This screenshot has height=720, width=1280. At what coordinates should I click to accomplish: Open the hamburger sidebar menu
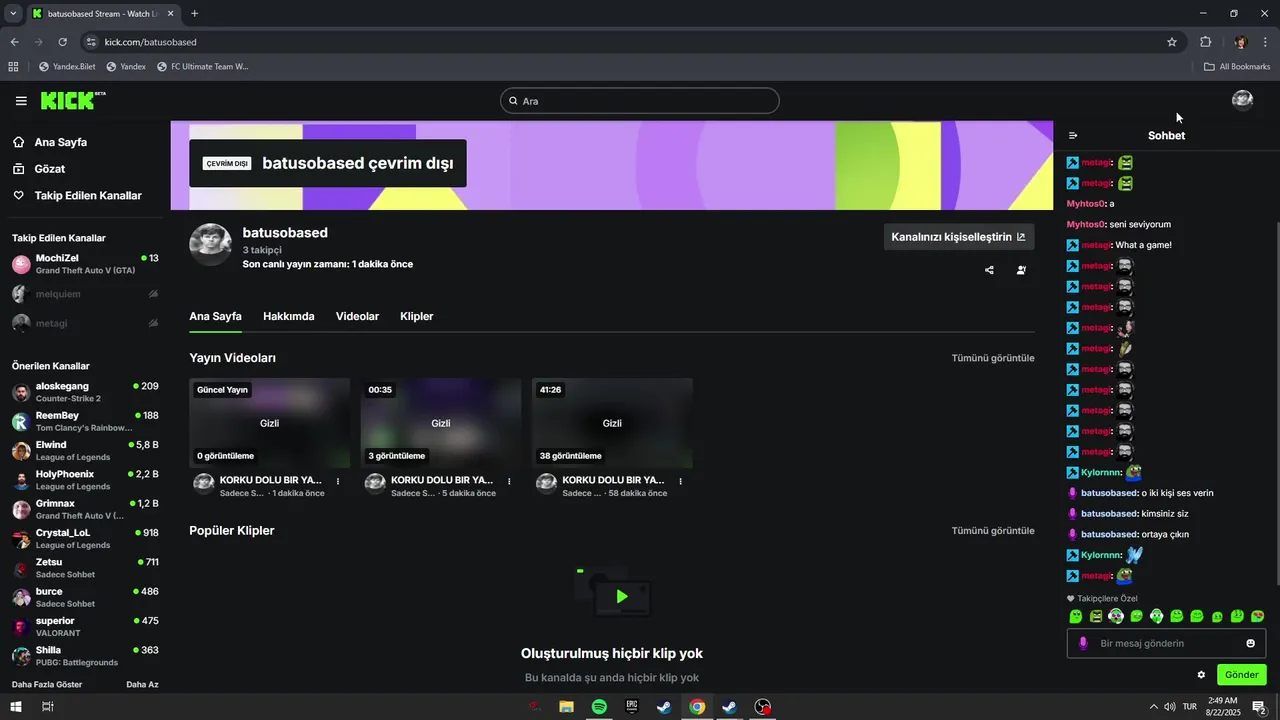[x=21, y=101]
